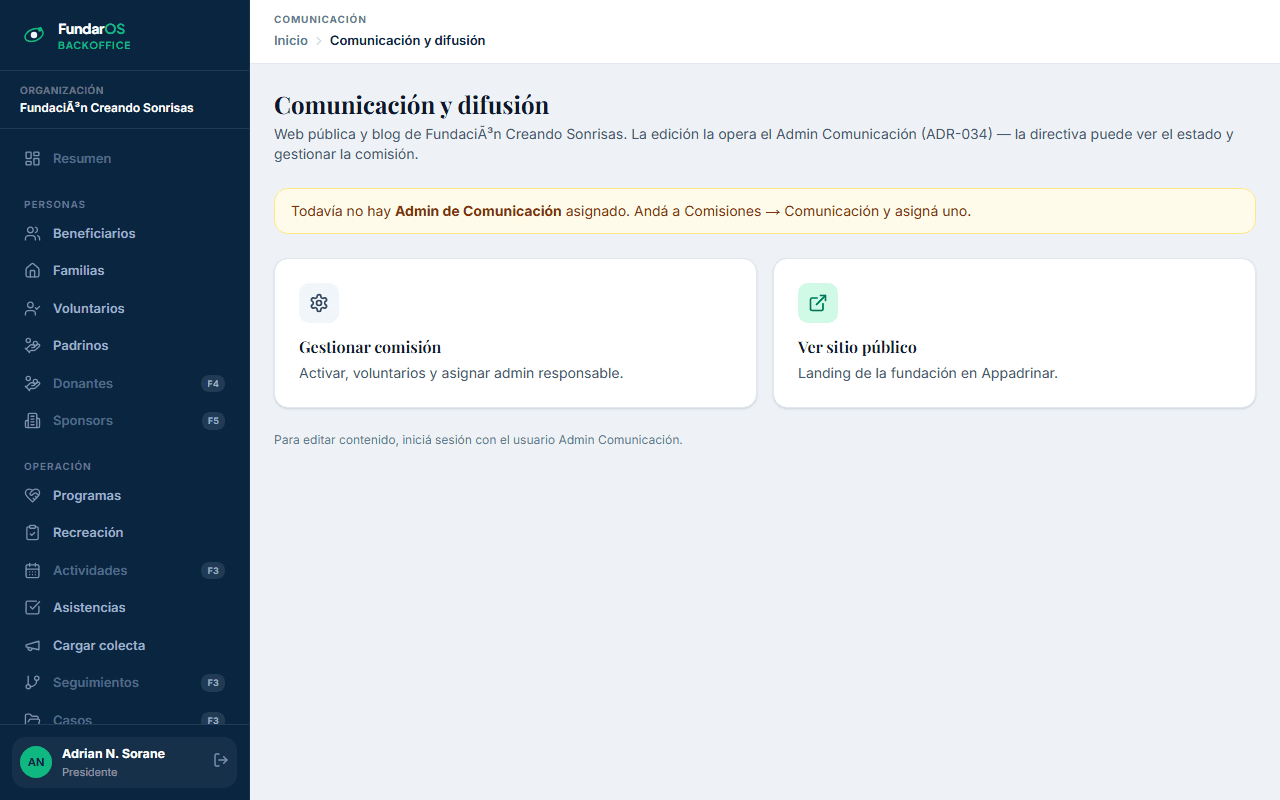This screenshot has height=800, width=1280.
Task: Click the Presidente role label
Action: tap(89, 772)
